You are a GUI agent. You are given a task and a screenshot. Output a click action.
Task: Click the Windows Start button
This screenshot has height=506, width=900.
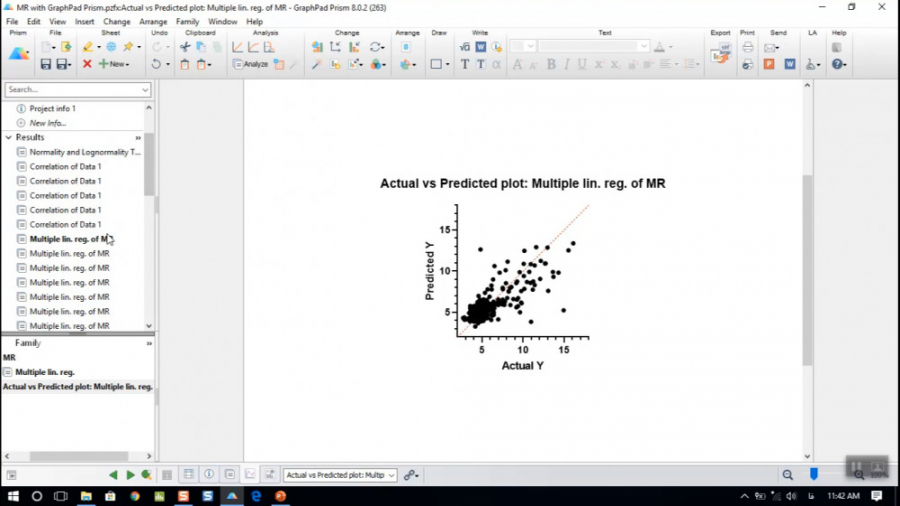click(x=13, y=496)
